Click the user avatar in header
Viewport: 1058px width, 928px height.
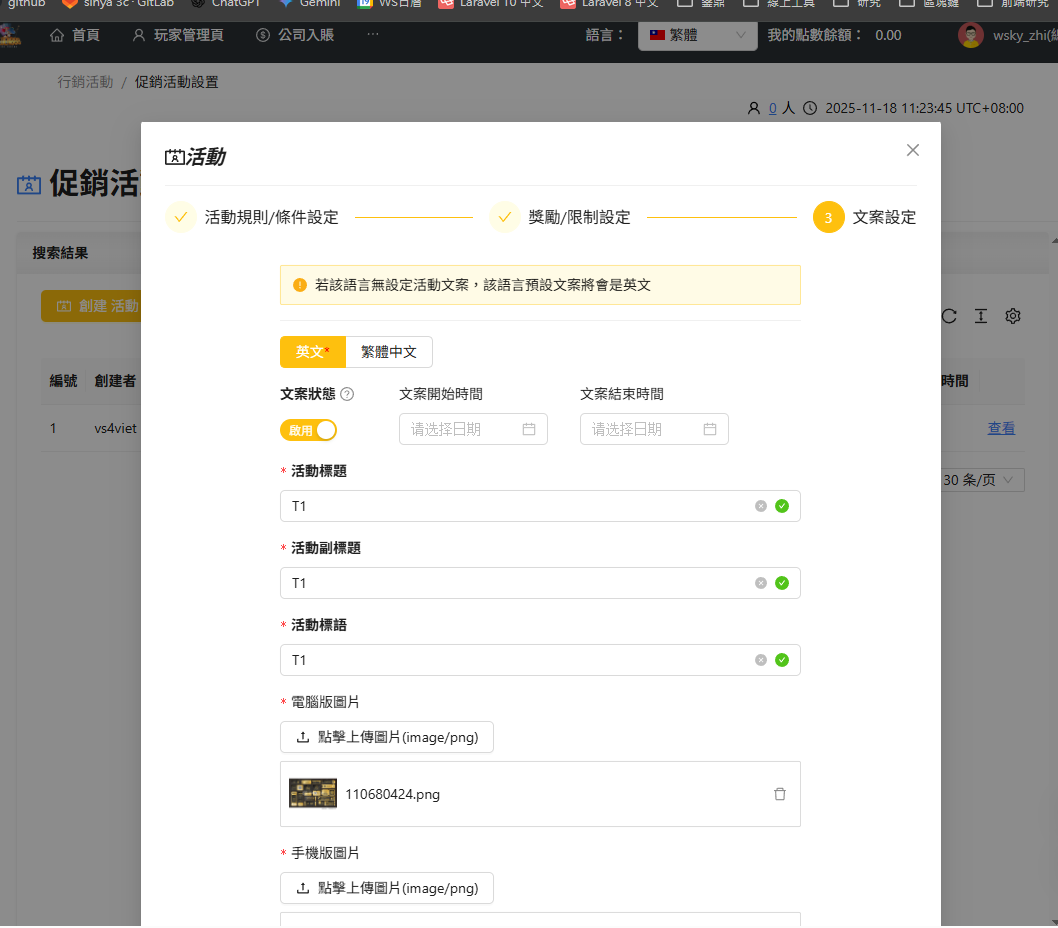(970, 36)
